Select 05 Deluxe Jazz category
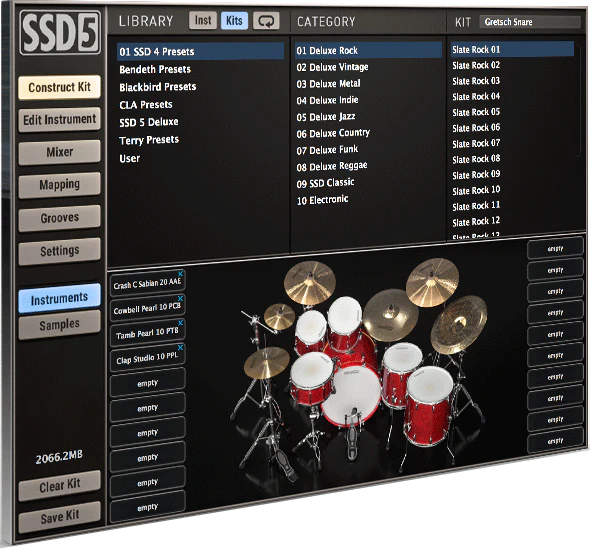 [x=326, y=117]
